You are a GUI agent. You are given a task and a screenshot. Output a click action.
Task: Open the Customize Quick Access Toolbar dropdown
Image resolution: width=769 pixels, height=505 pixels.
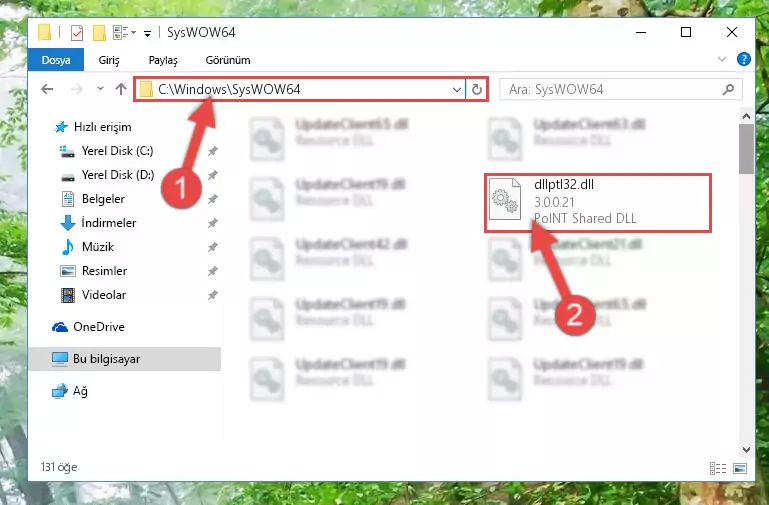coord(147,33)
